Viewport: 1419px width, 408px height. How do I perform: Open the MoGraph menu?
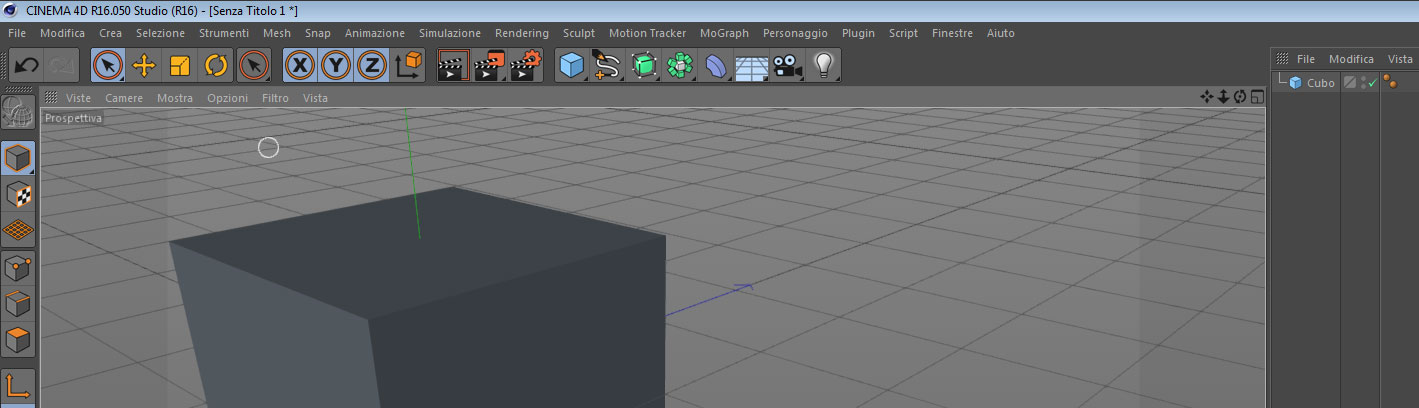(x=724, y=33)
